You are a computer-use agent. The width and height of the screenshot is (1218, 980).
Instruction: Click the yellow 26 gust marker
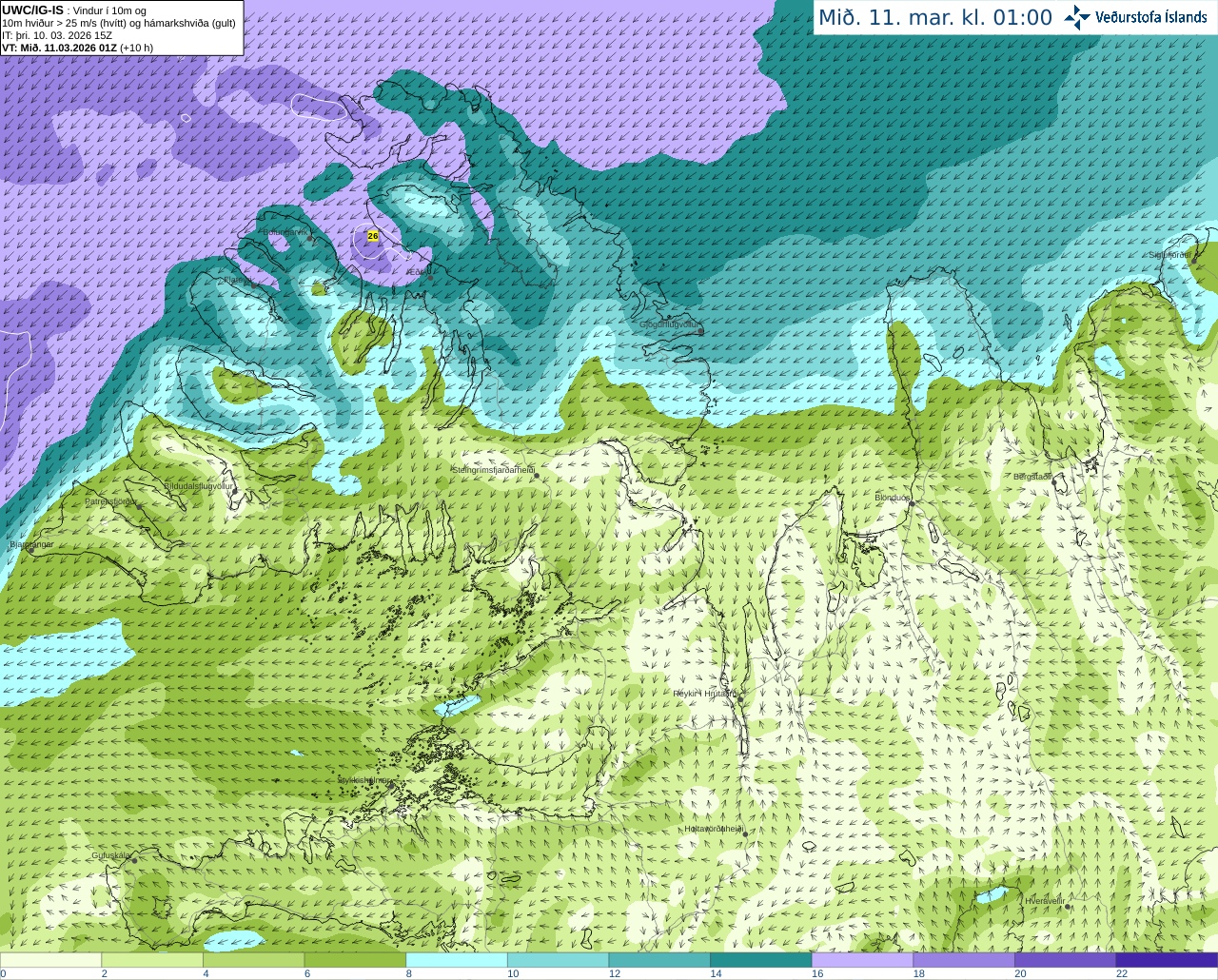coord(372,235)
